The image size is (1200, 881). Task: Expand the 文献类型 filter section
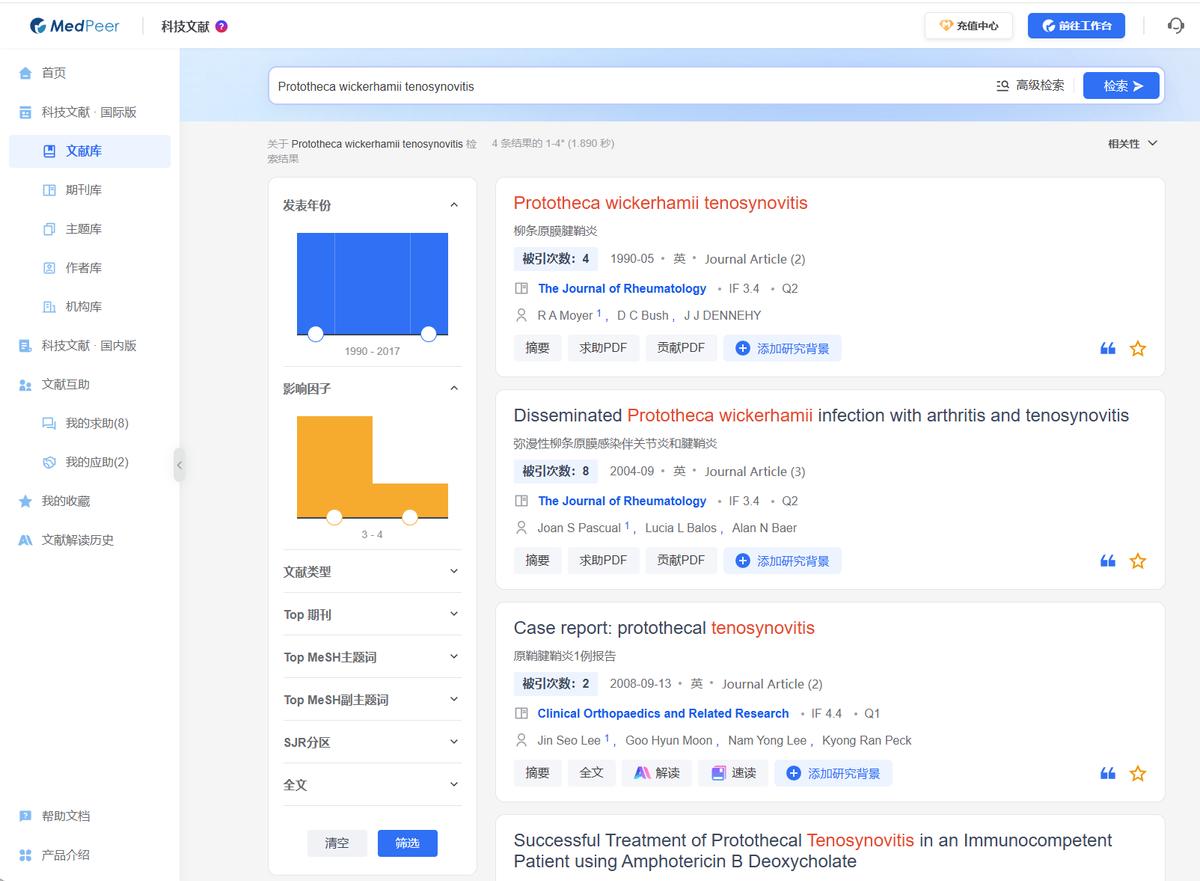pos(371,572)
